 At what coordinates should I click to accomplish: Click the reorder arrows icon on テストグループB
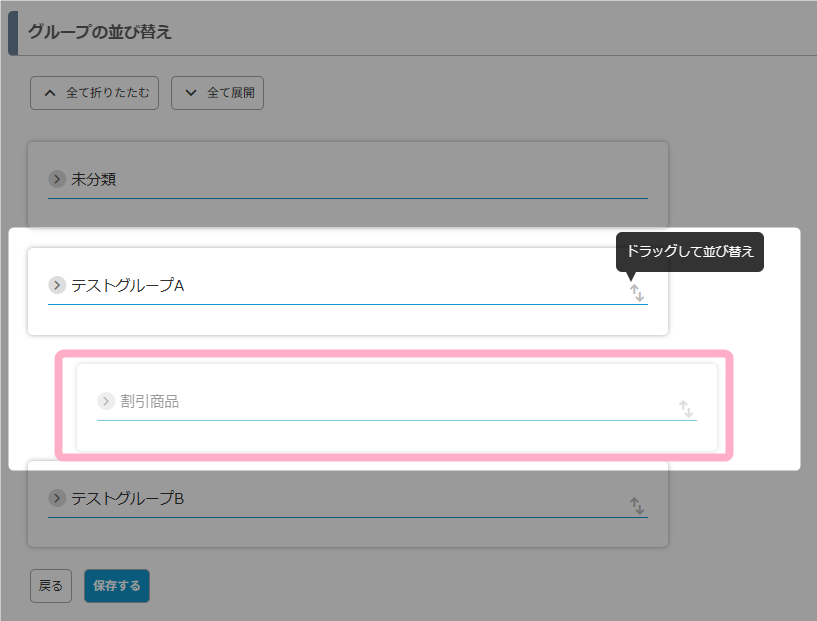(x=637, y=506)
